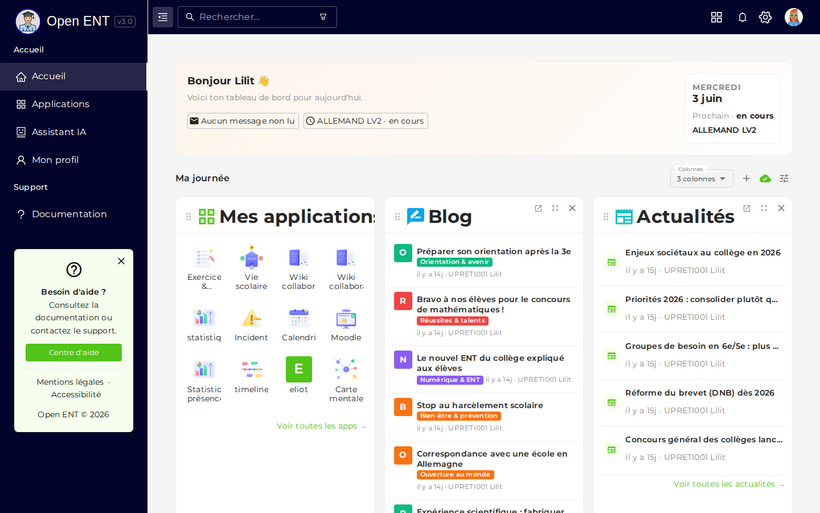
Task: Open the notifications bell
Action: [x=742, y=17]
